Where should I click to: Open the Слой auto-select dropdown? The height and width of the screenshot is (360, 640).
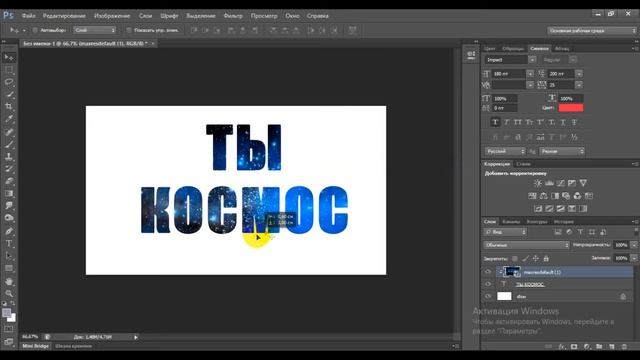pyautogui.click(x=95, y=30)
